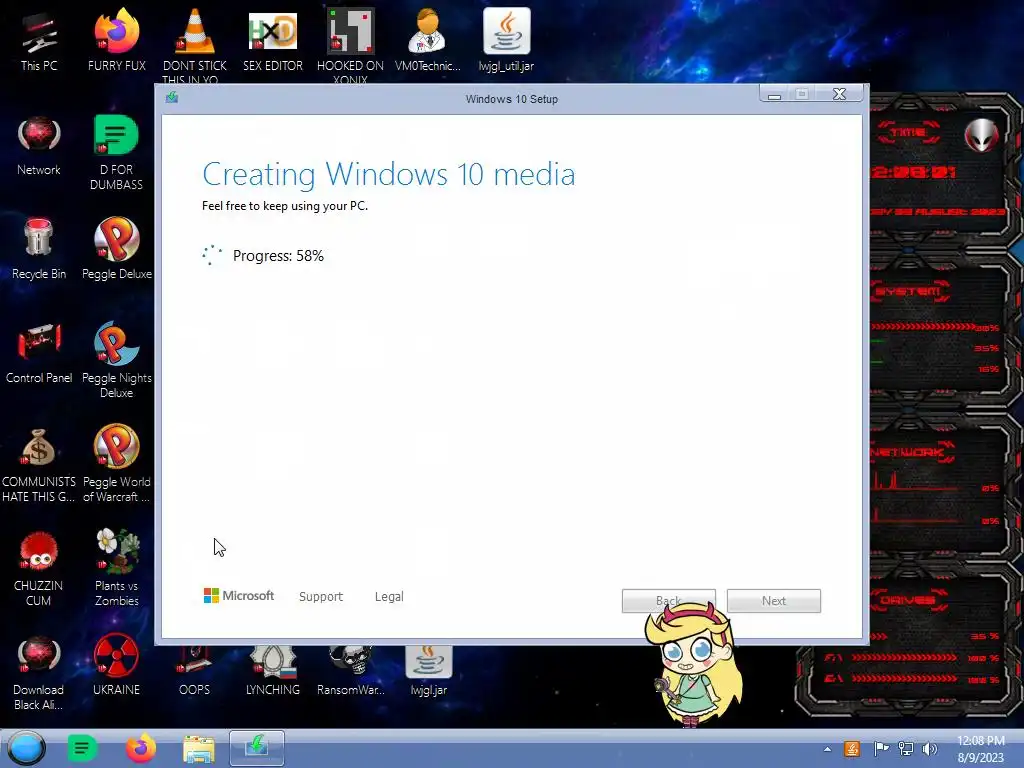Open network tray icon
1024x768 pixels.
(x=906, y=748)
